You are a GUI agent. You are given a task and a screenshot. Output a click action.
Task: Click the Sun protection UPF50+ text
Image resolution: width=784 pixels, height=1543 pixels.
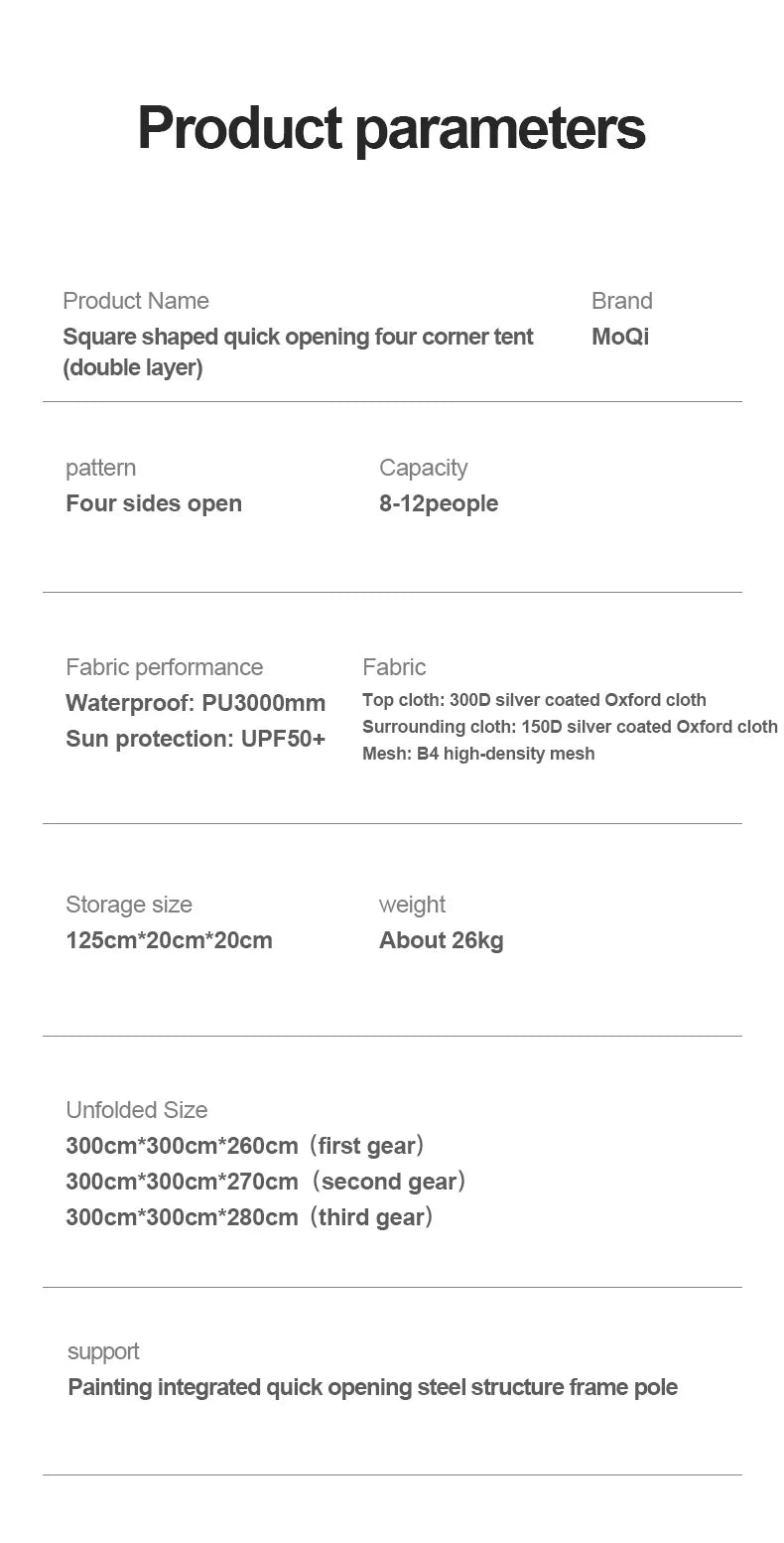[196, 739]
